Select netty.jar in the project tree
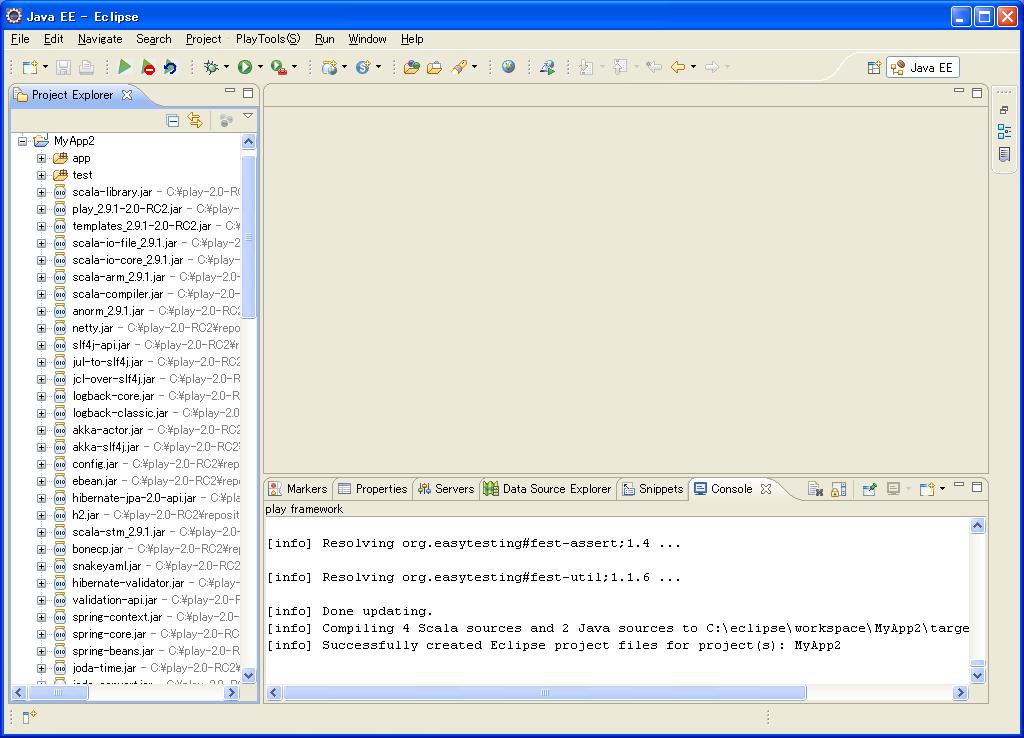 [93, 328]
